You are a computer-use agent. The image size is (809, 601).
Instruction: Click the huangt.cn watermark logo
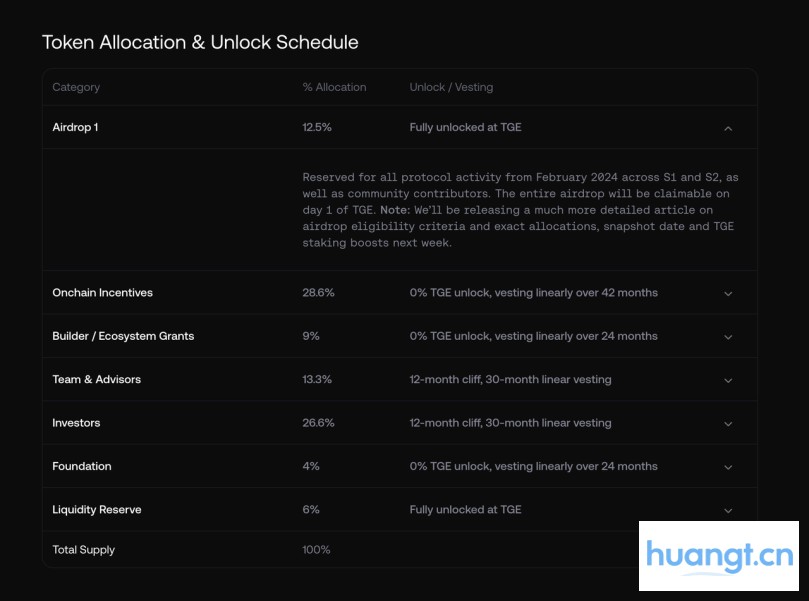[x=719, y=556]
